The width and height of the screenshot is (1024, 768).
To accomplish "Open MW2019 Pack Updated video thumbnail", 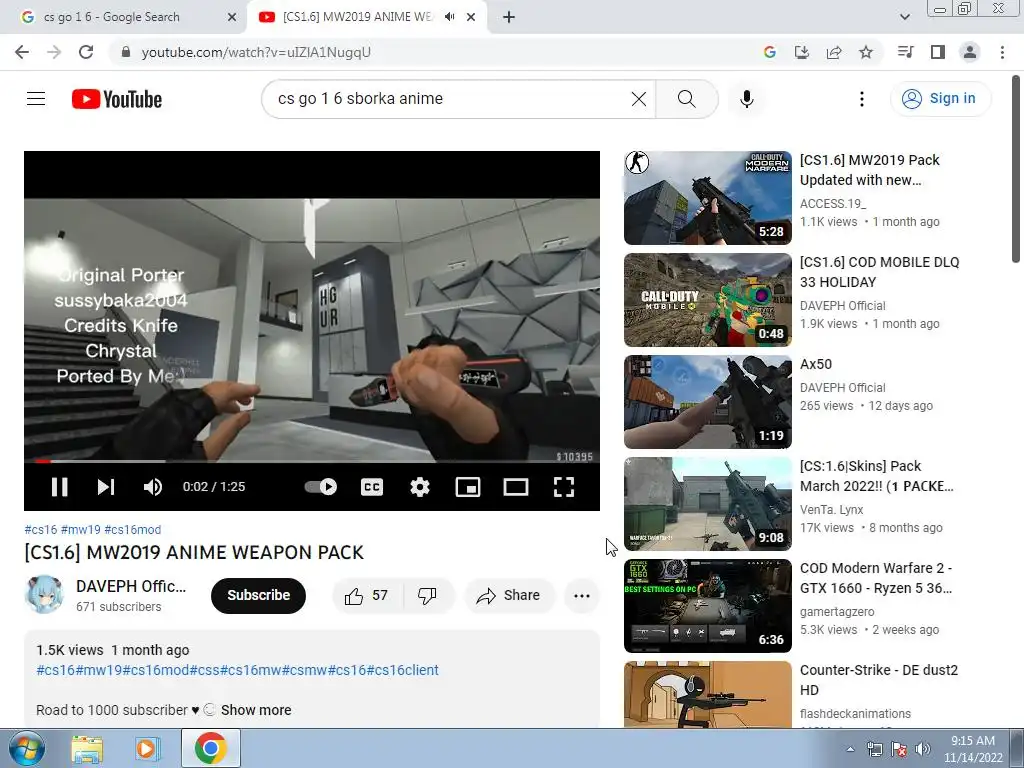I will coord(708,198).
